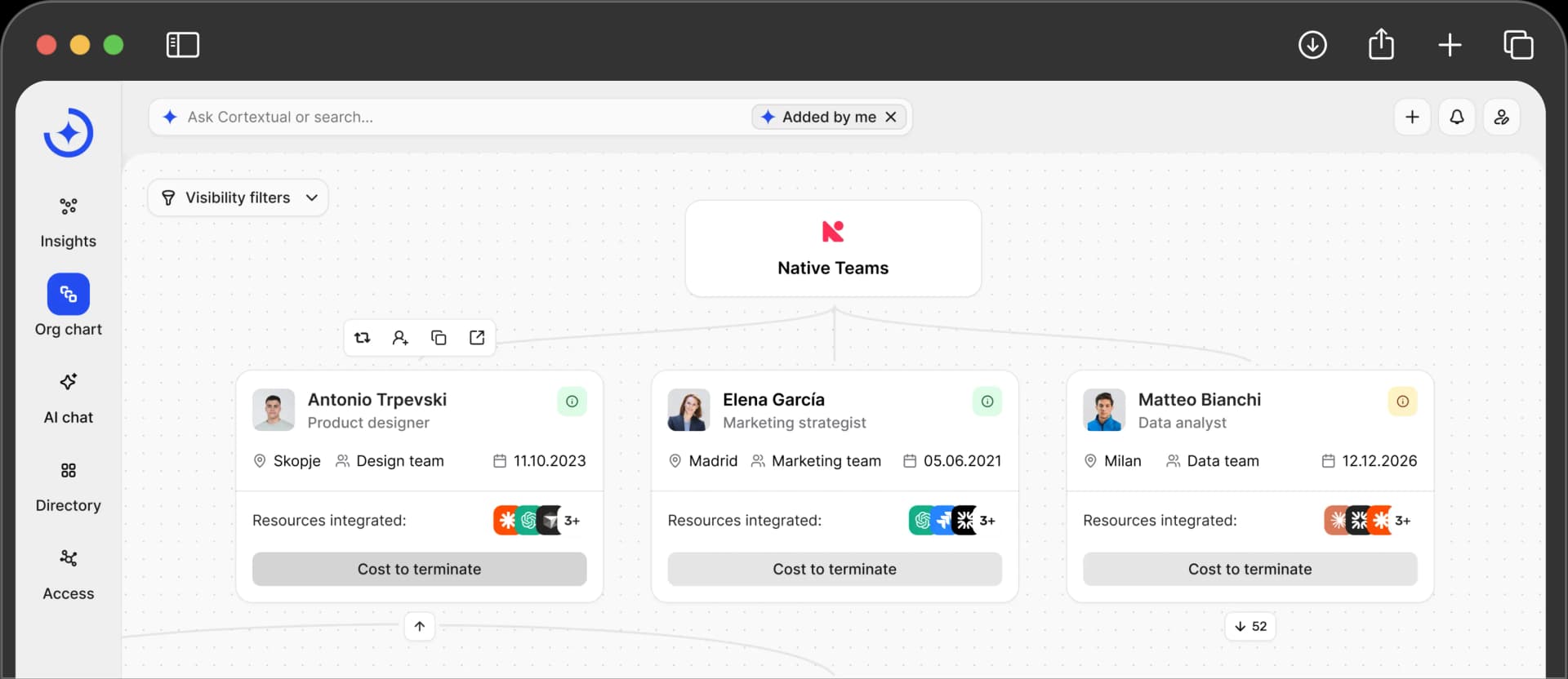Click Milan location on Matteo's card
The width and height of the screenshot is (1568, 679).
point(1112,461)
